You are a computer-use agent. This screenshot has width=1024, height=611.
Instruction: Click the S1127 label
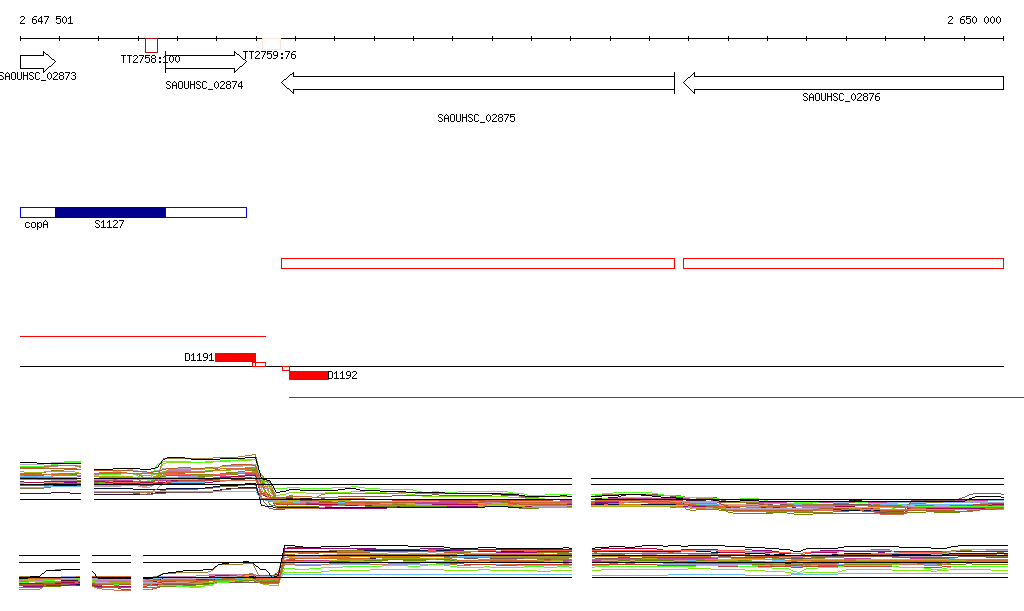pos(109,225)
